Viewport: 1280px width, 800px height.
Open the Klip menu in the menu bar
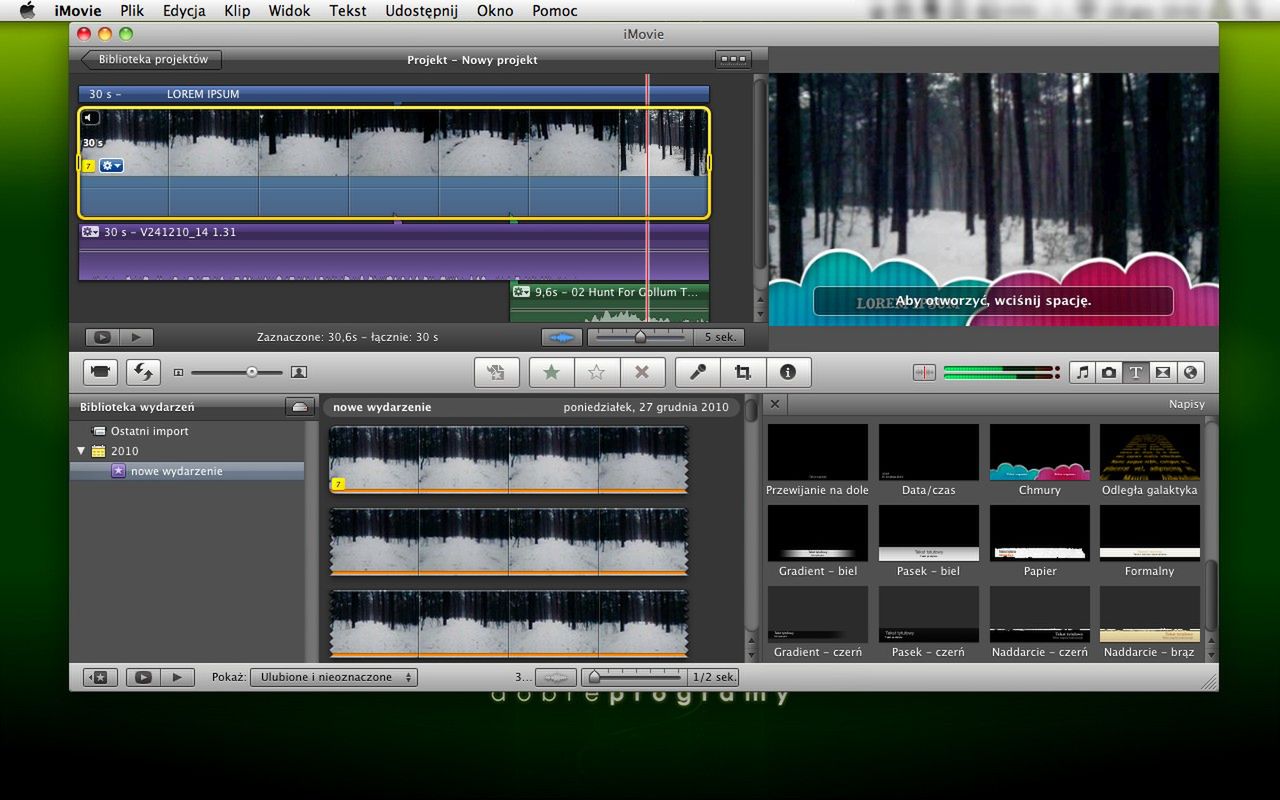(237, 11)
